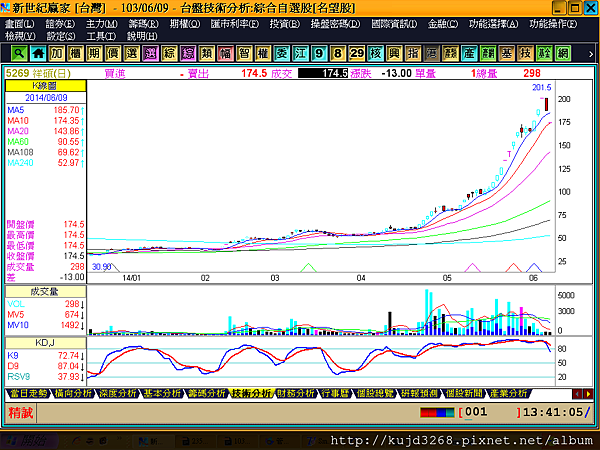The width and height of the screenshot is (600, 450).
Task: Click the green magnifier search icon
Action: (19, 53)
